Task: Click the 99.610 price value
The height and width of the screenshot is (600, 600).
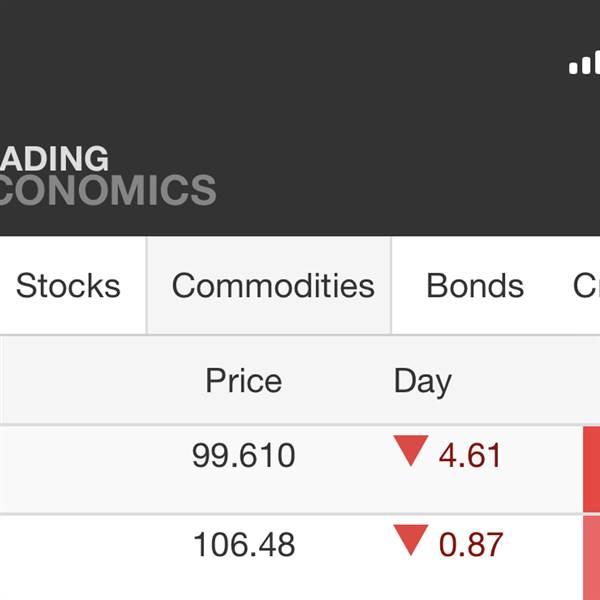Action: click(x=243, y=455)
